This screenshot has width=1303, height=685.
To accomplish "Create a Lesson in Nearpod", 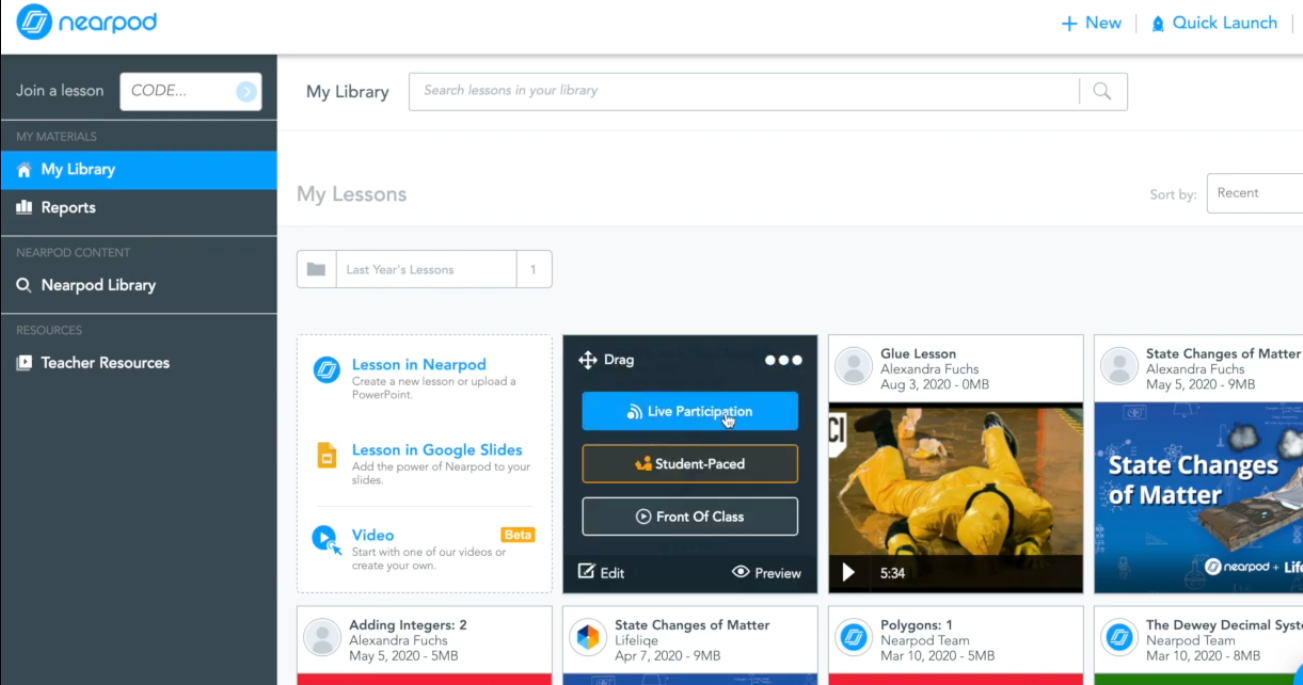I will 419,365.
